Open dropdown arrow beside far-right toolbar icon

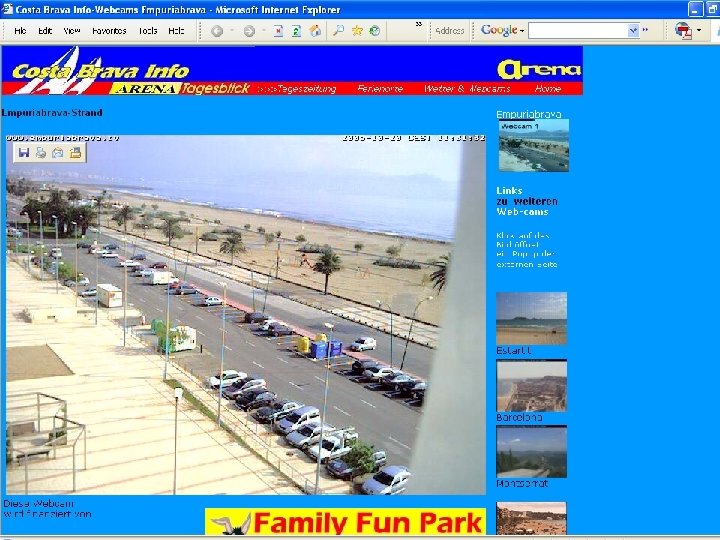coord(699,31)
